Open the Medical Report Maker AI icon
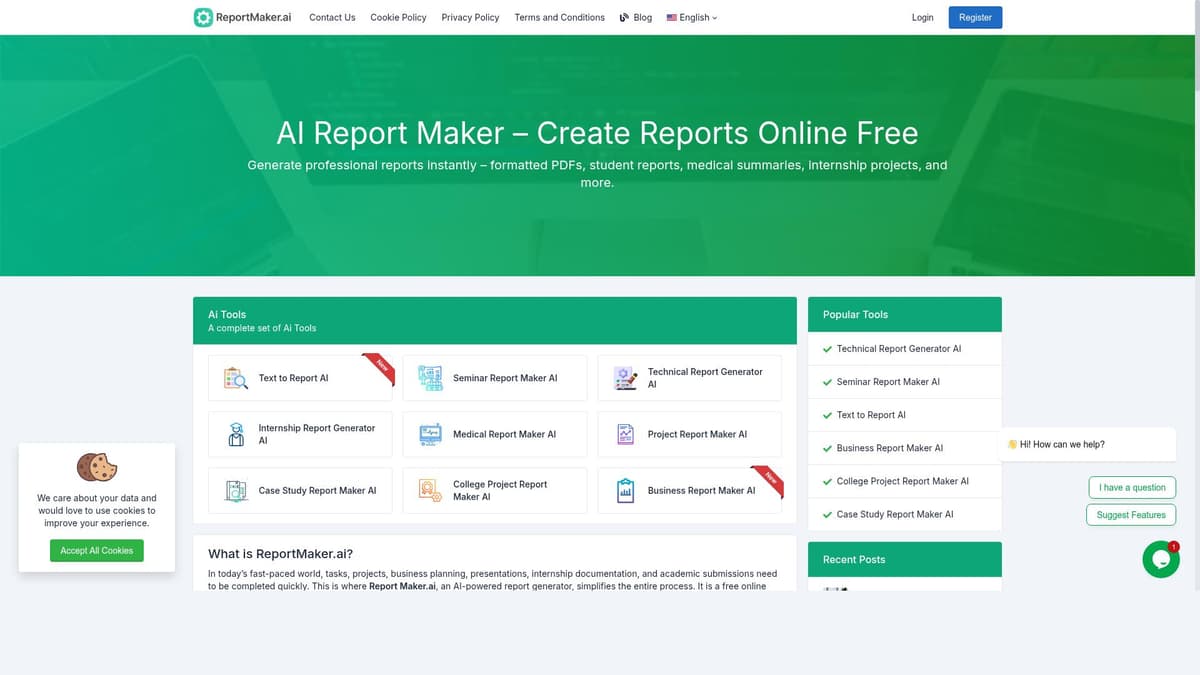Viewport: 1200px width, 675px height. [430, 434]
